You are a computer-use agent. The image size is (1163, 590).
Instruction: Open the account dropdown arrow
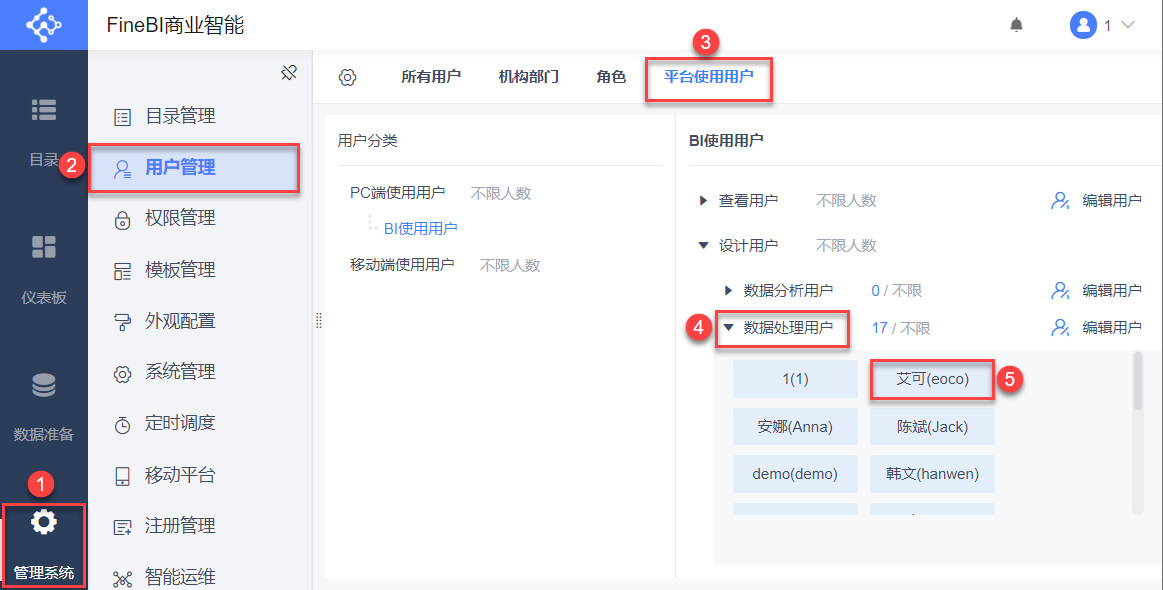coord(1128,25)
